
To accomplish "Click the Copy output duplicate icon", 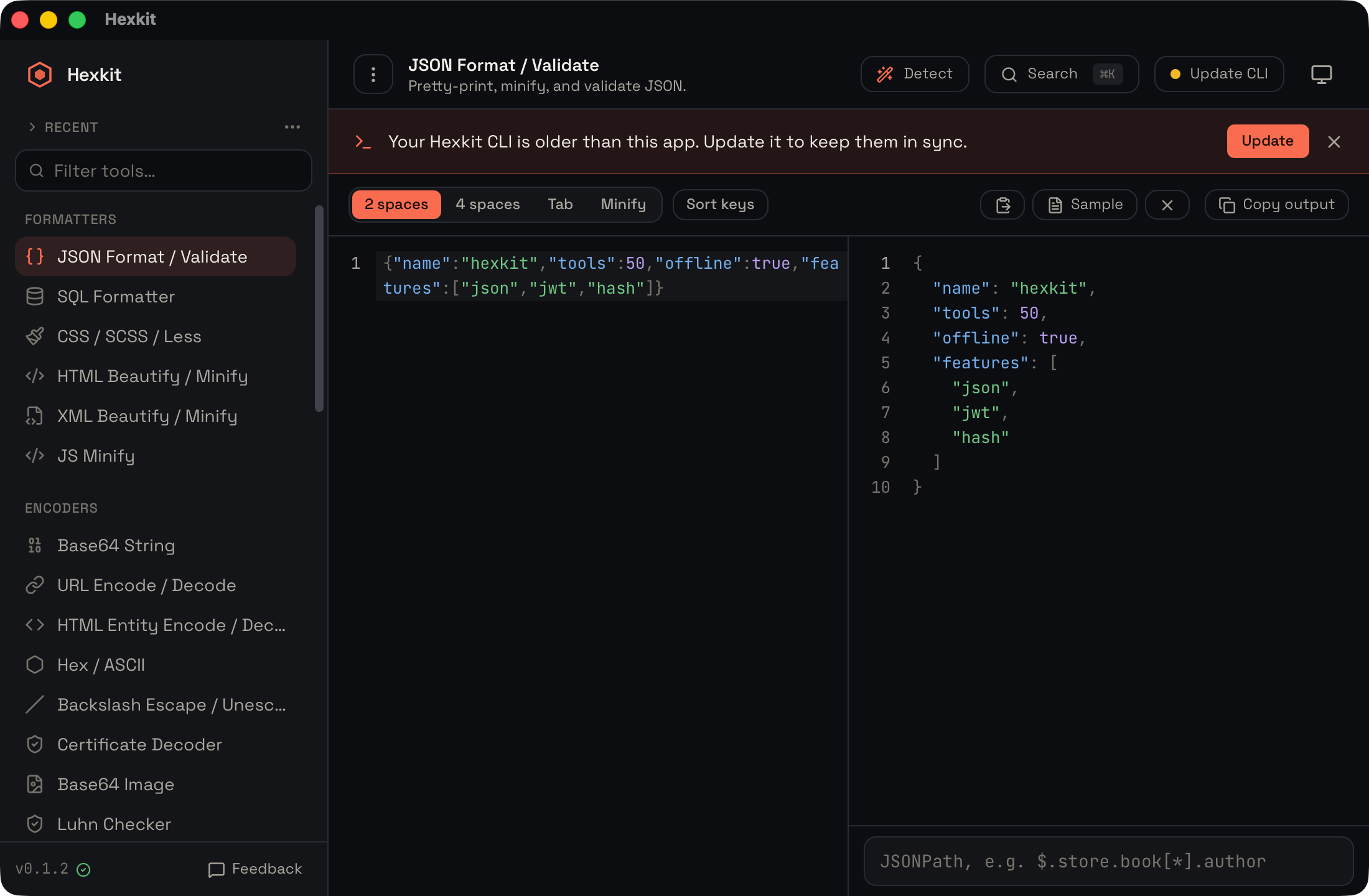I will 1226,205.
